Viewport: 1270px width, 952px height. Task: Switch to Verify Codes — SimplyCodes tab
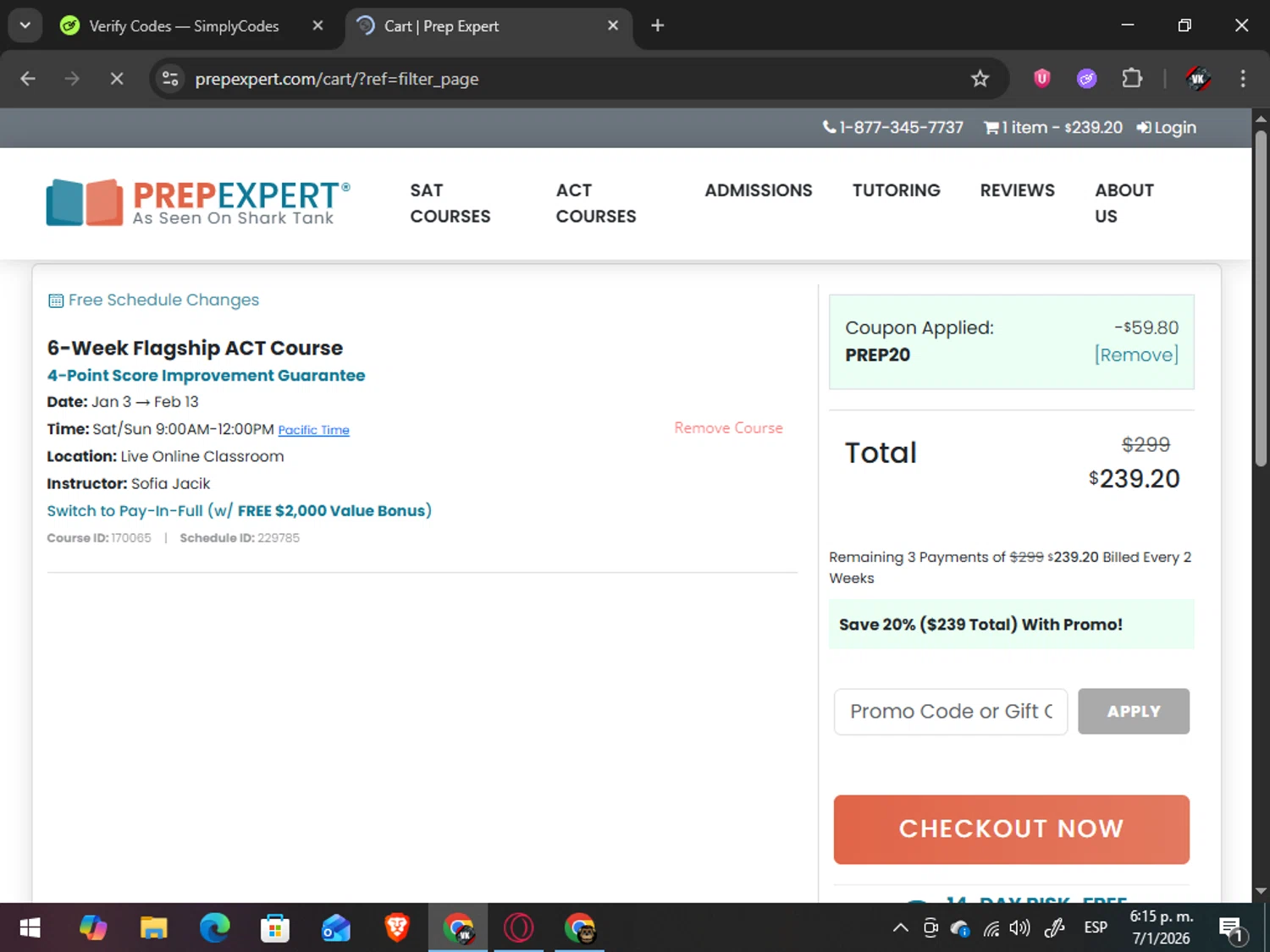[x=184, y=26]
